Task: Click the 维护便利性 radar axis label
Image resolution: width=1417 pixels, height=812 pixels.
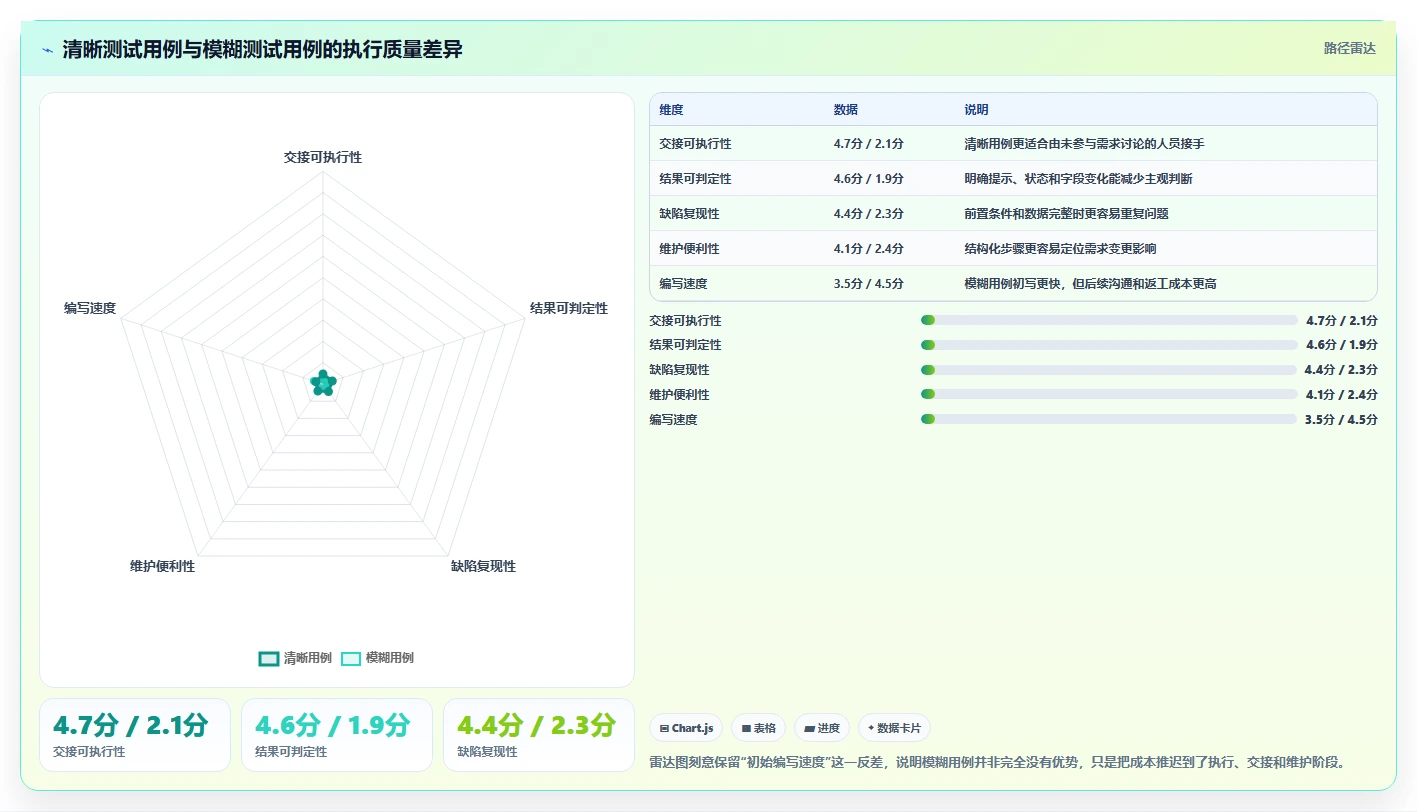Action: 162,567
